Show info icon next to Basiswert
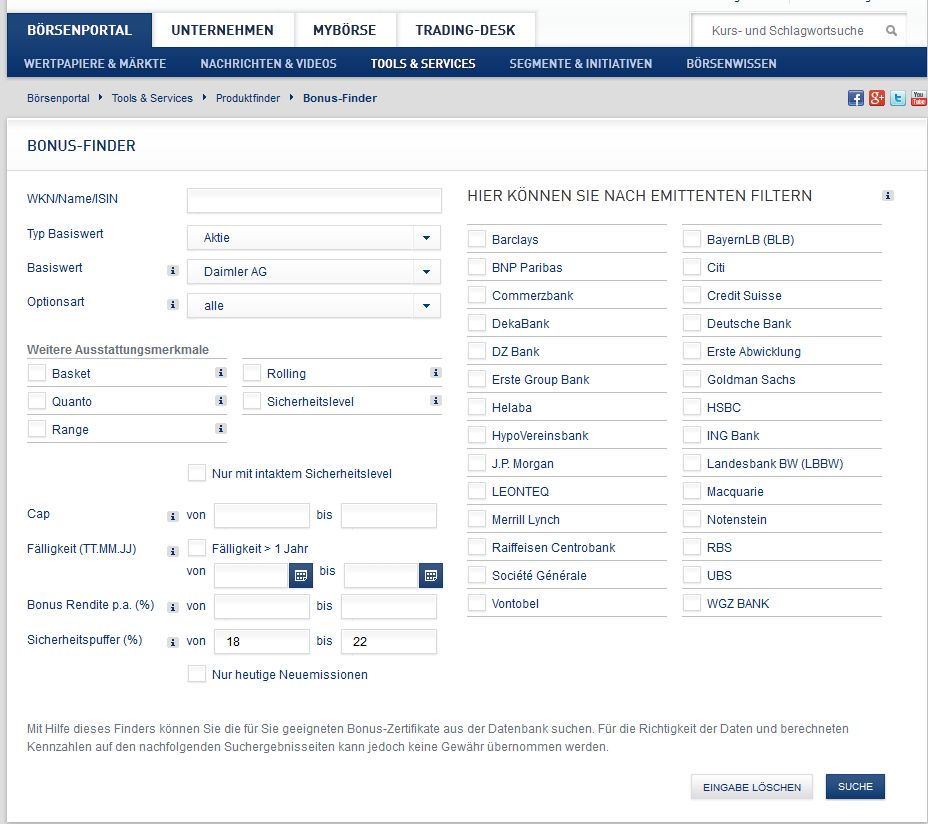The width and height of the screenshot is (928, 824). [173, 271]
